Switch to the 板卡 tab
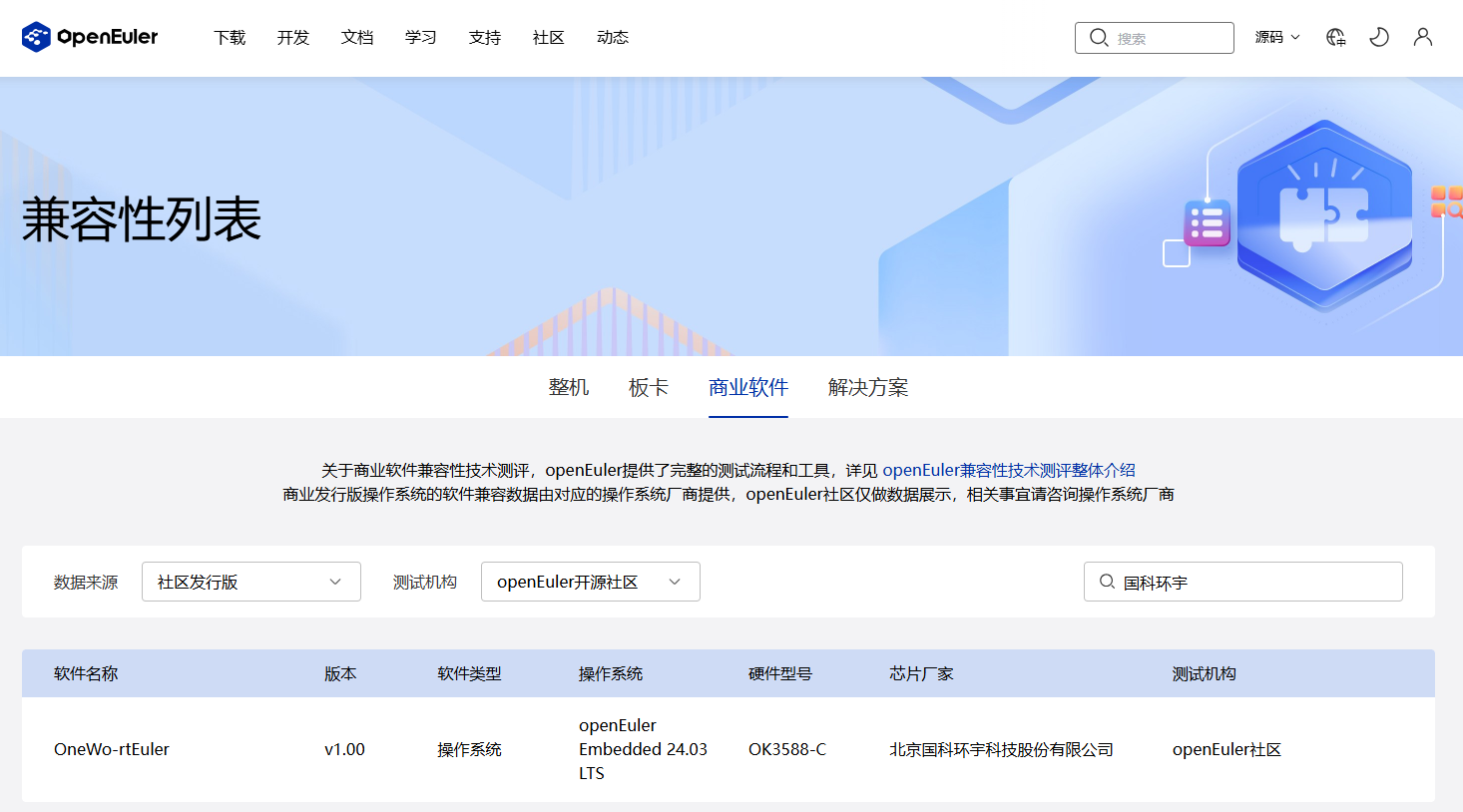Viewport: 1463px width, 812px height. click(649, 387)
